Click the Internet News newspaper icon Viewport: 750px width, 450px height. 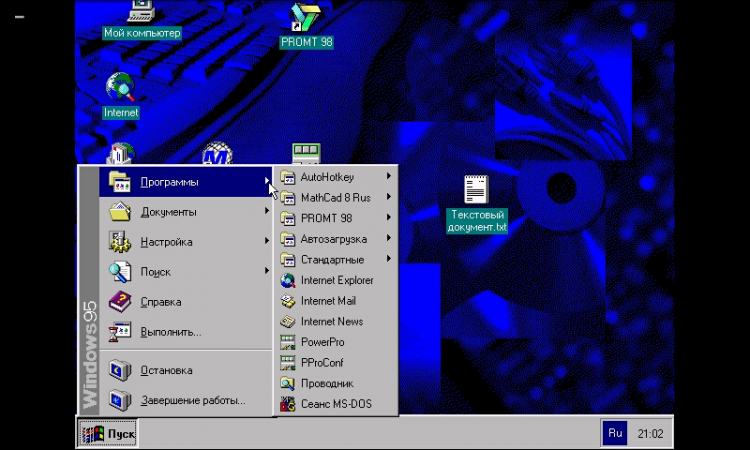287,321
